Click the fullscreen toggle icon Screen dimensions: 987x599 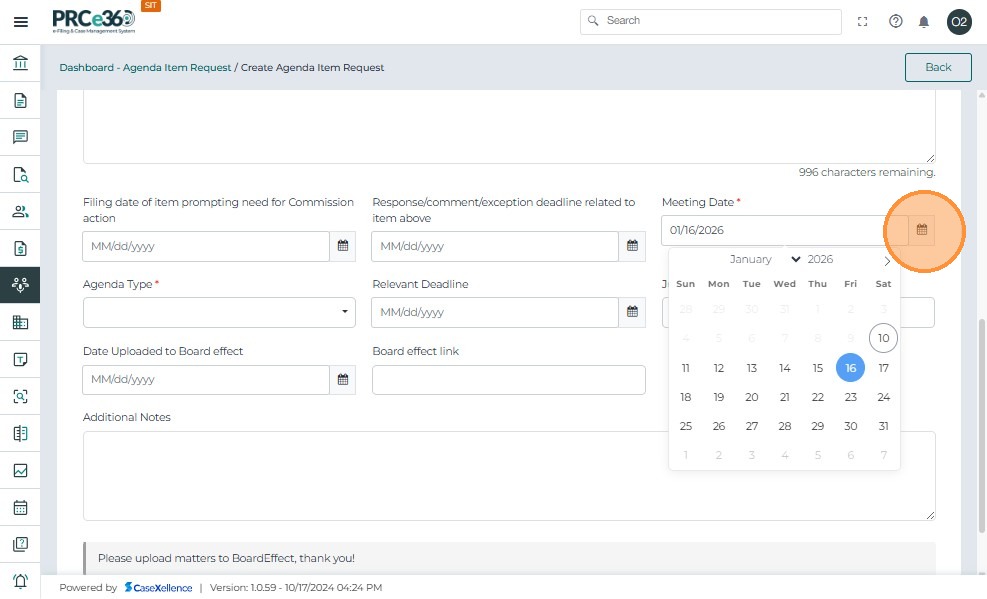point(863,21)
